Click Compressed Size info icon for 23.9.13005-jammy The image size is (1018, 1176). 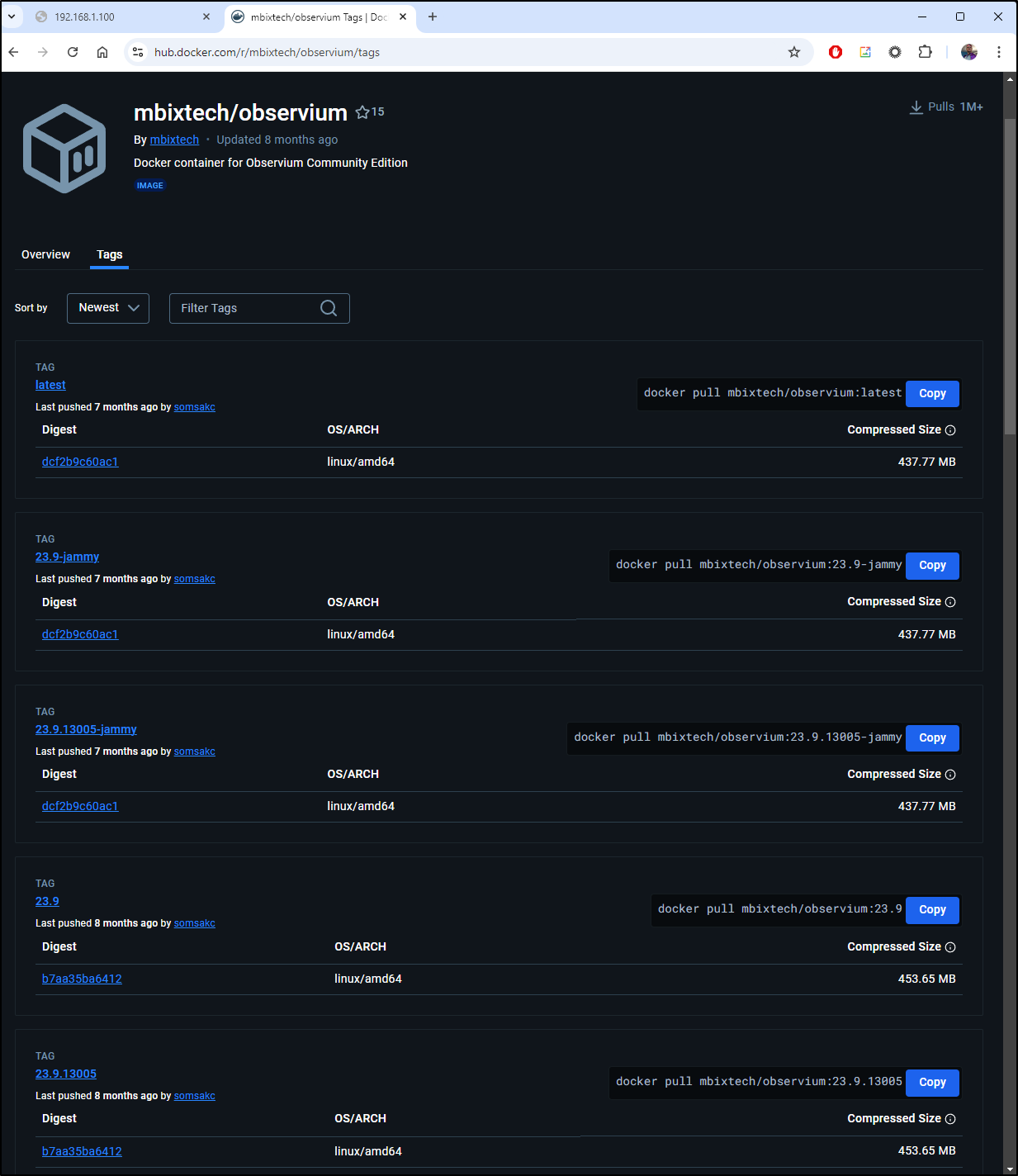click(950, 775)
